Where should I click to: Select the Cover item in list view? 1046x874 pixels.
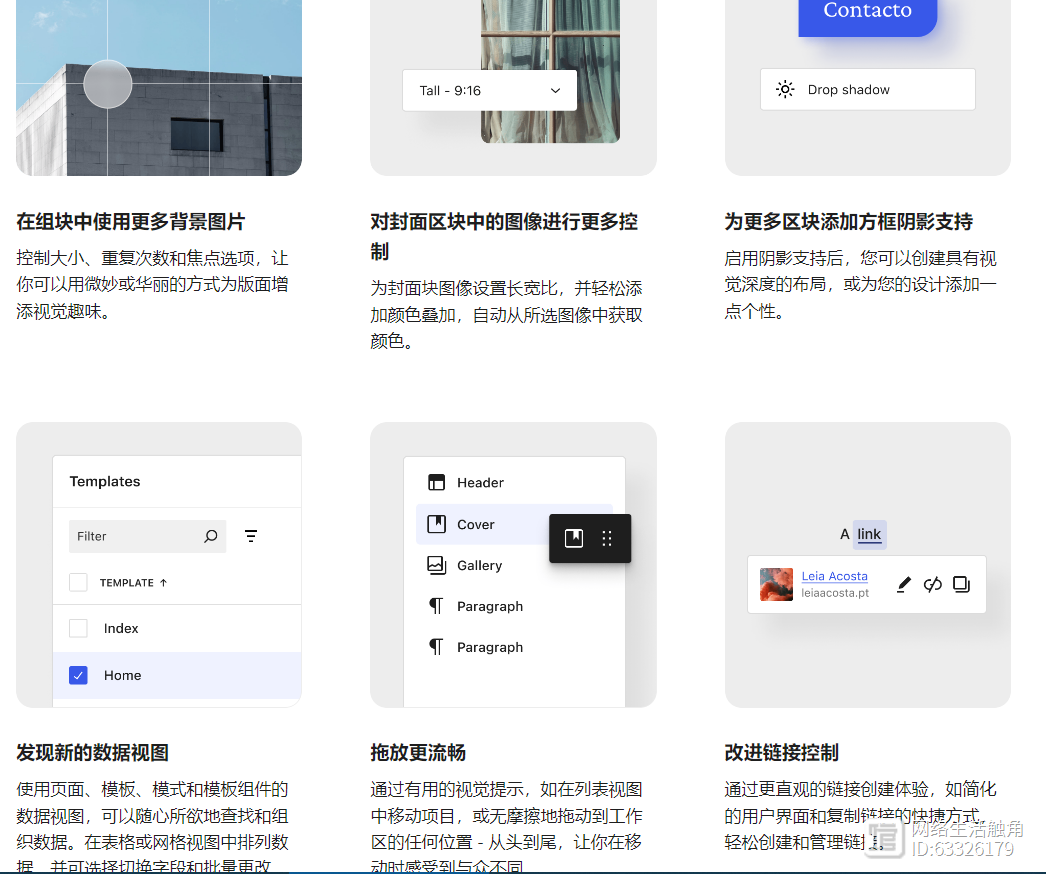click(x=476, y=524)
